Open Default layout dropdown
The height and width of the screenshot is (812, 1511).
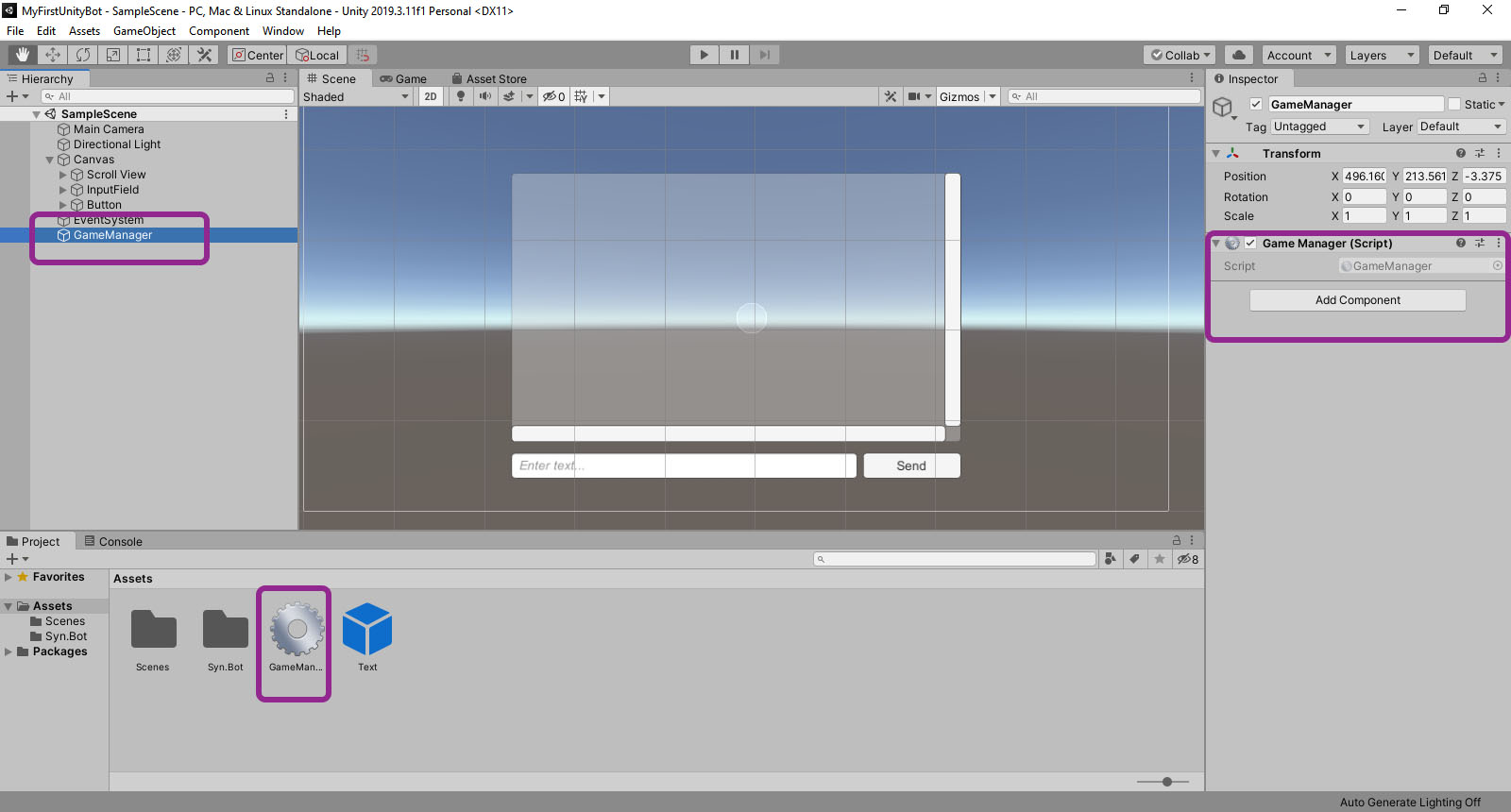tap(1465, 55)
